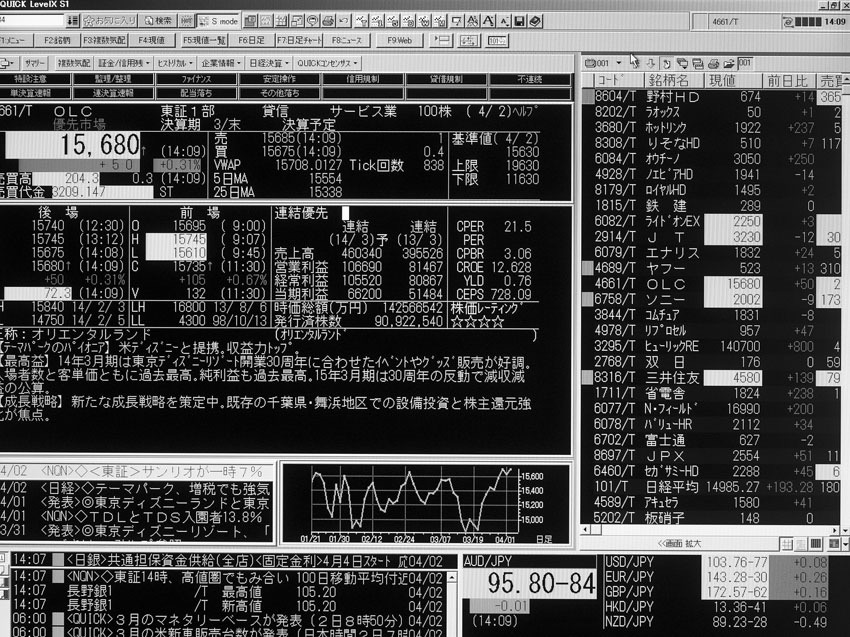Click the サマリー summary button
This screenshot has width=850, height=637.
click(35, 63)
